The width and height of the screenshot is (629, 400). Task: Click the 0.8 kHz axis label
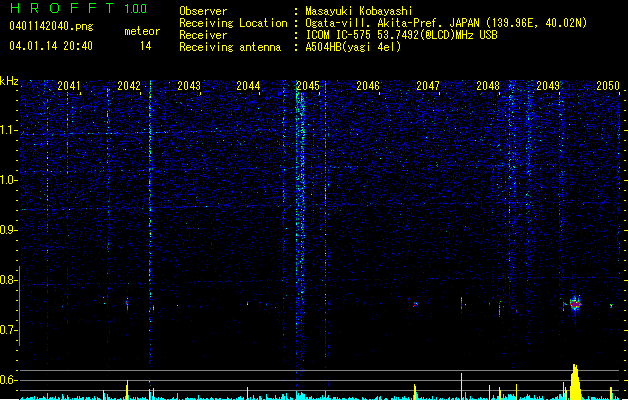pyautogui.click(x=7, y=280)
